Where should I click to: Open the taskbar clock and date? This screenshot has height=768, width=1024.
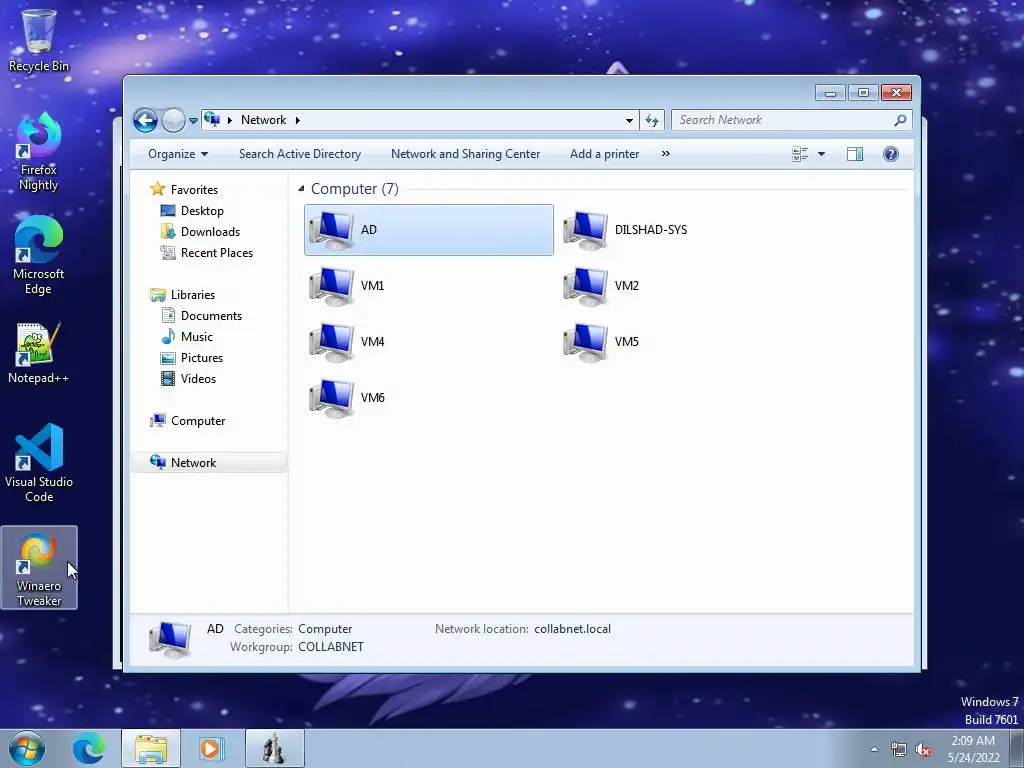(x=974, y=749)
